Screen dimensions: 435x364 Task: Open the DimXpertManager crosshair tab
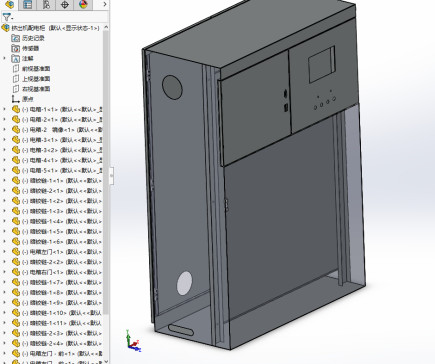click(65, 4)
